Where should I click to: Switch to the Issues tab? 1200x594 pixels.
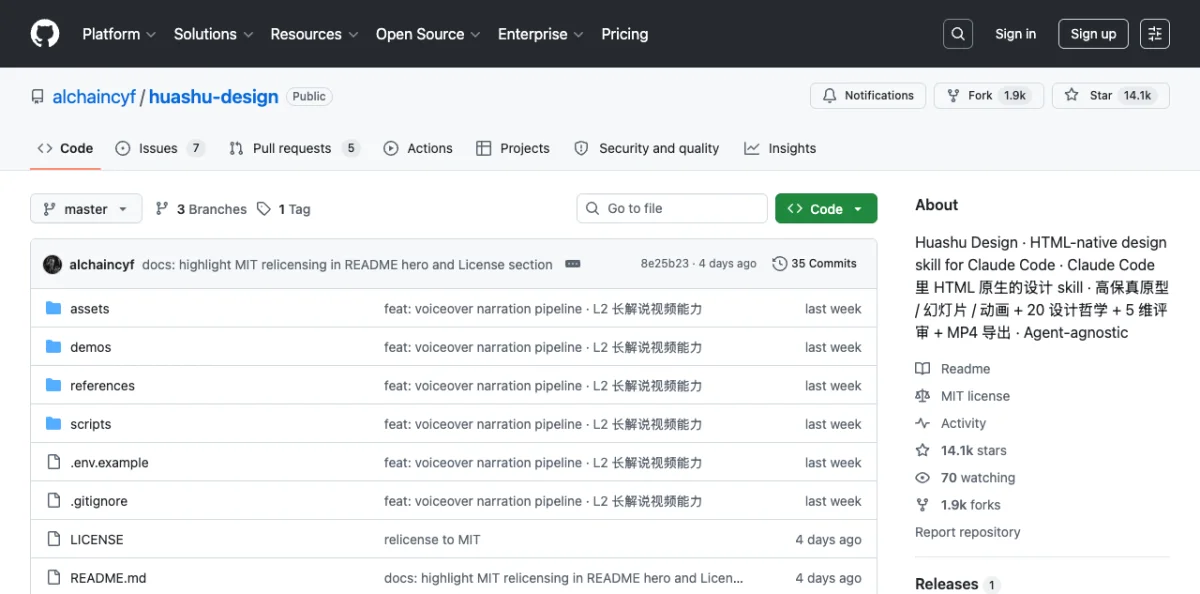pos(160,148)
